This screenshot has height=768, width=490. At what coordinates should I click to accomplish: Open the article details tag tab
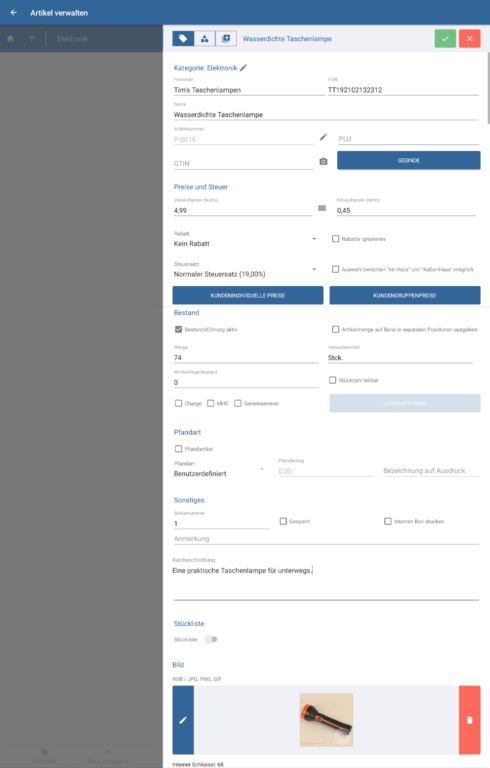coord(183,38)
